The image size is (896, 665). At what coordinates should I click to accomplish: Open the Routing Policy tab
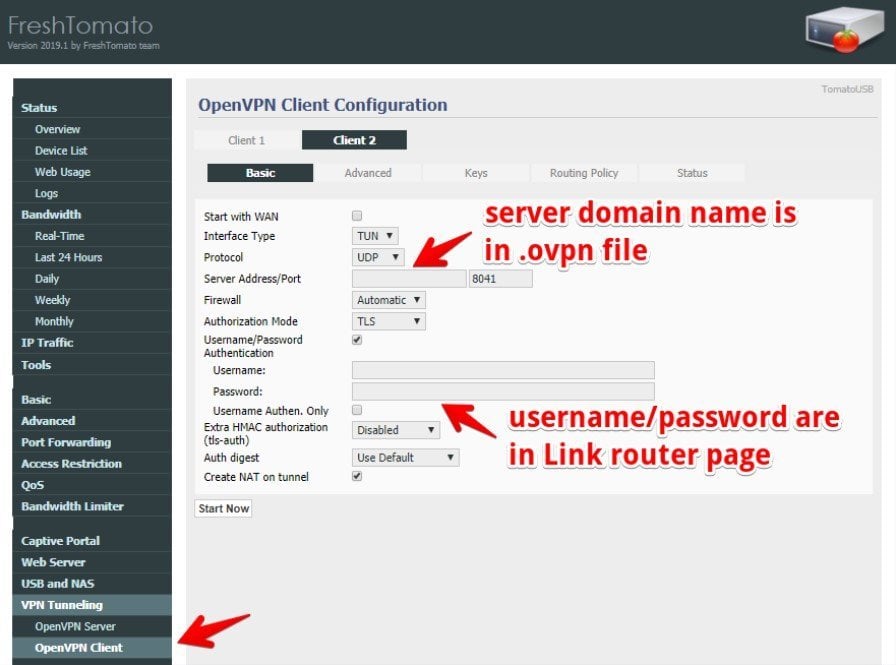coord(584,173)
